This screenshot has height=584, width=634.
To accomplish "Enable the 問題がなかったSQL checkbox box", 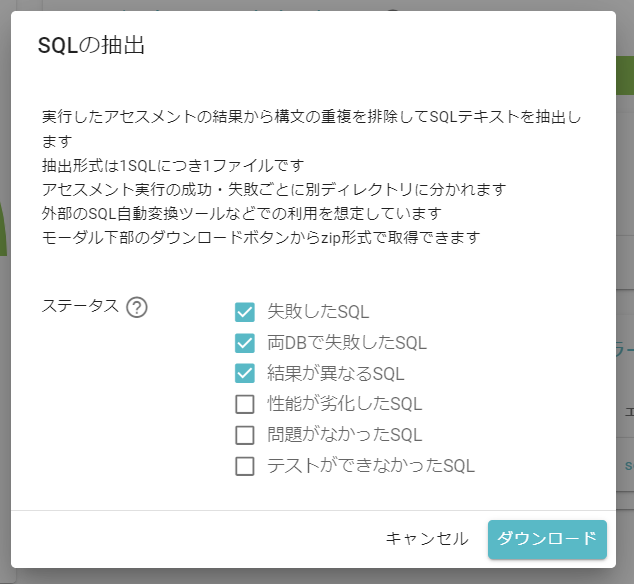I will 245,435.
